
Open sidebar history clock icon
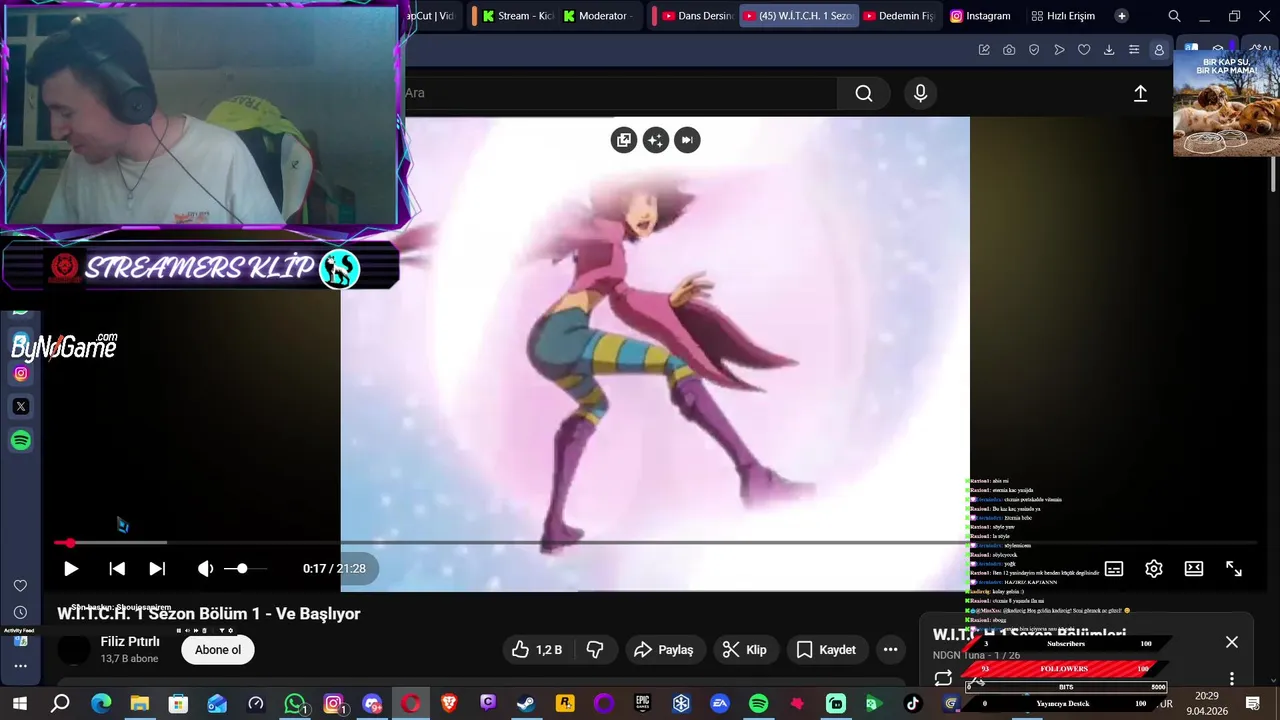(x=20, y=612)
